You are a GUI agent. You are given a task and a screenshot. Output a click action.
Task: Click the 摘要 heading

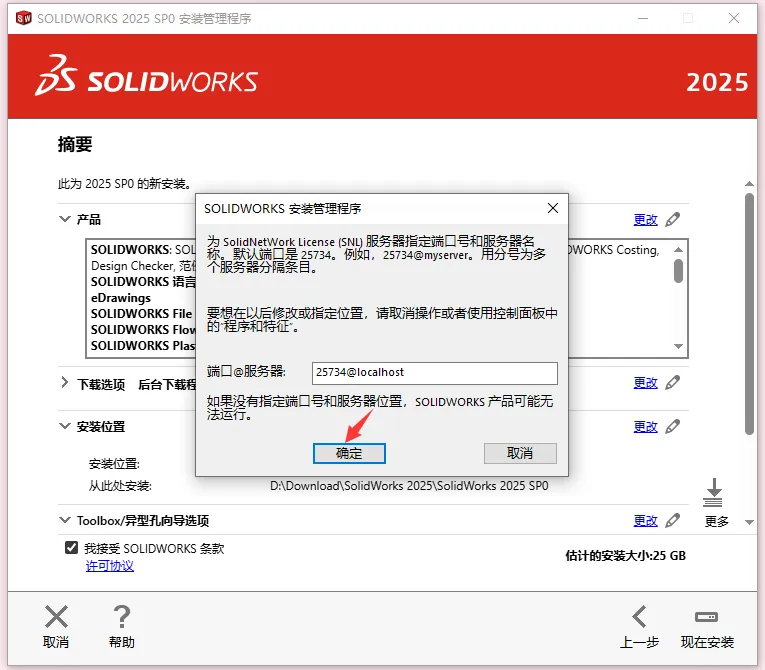coord(75,144)
